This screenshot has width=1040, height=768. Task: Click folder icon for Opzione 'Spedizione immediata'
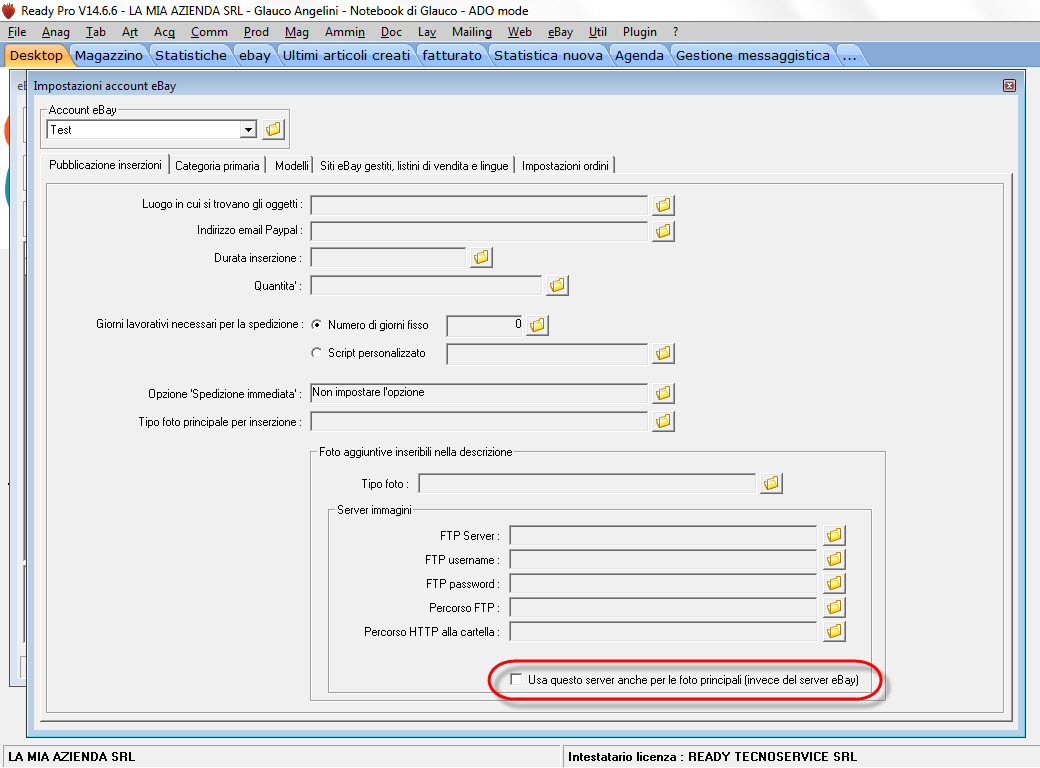tap(663, 393)
